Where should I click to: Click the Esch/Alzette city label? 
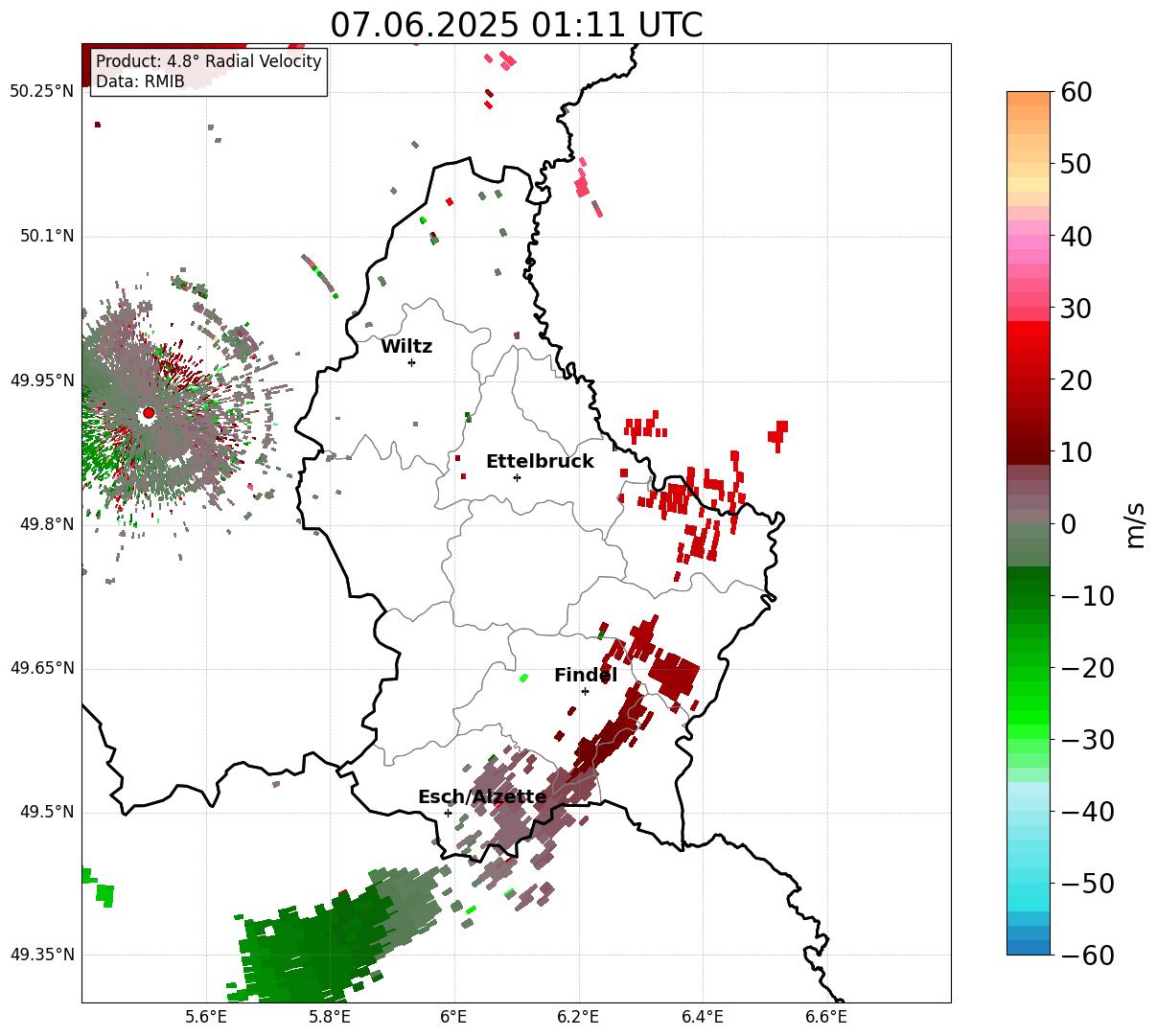click(482, 797)
